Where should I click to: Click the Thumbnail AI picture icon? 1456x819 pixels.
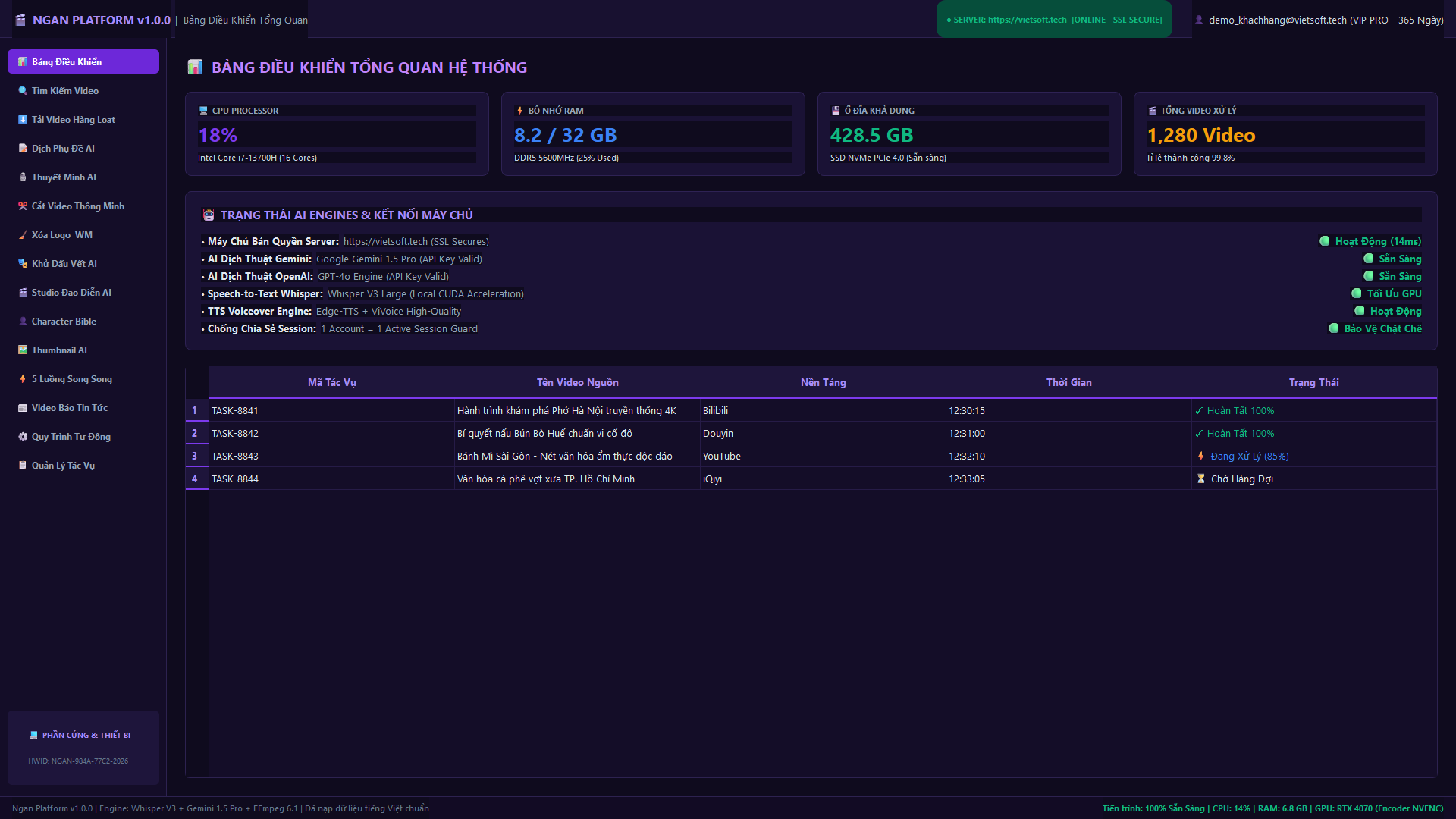pyautogui.click(x=23, y=350)
